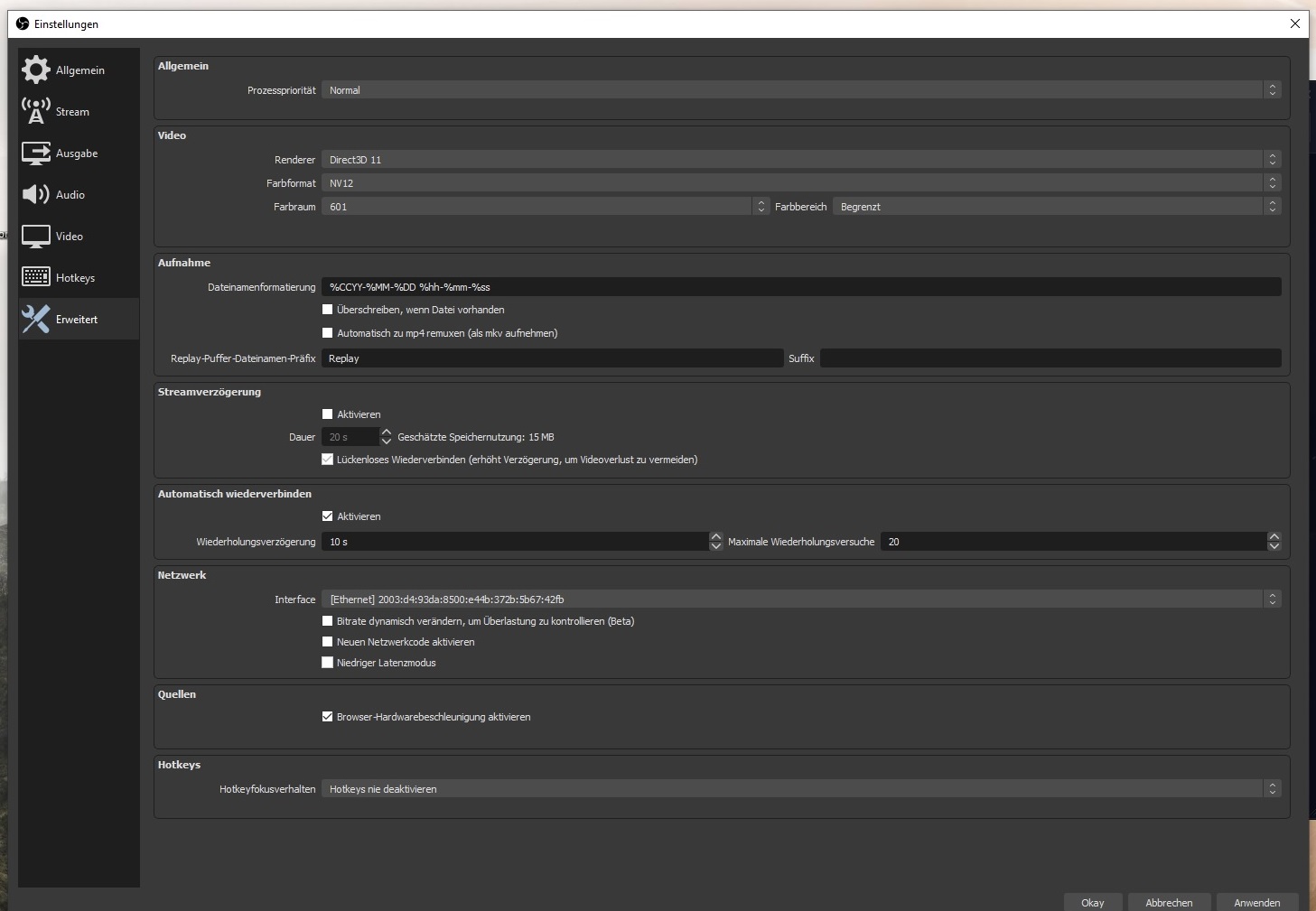Click the Erweitert tools icon
This screenshot has width=1316, height=911.
(x=36, y=319)
